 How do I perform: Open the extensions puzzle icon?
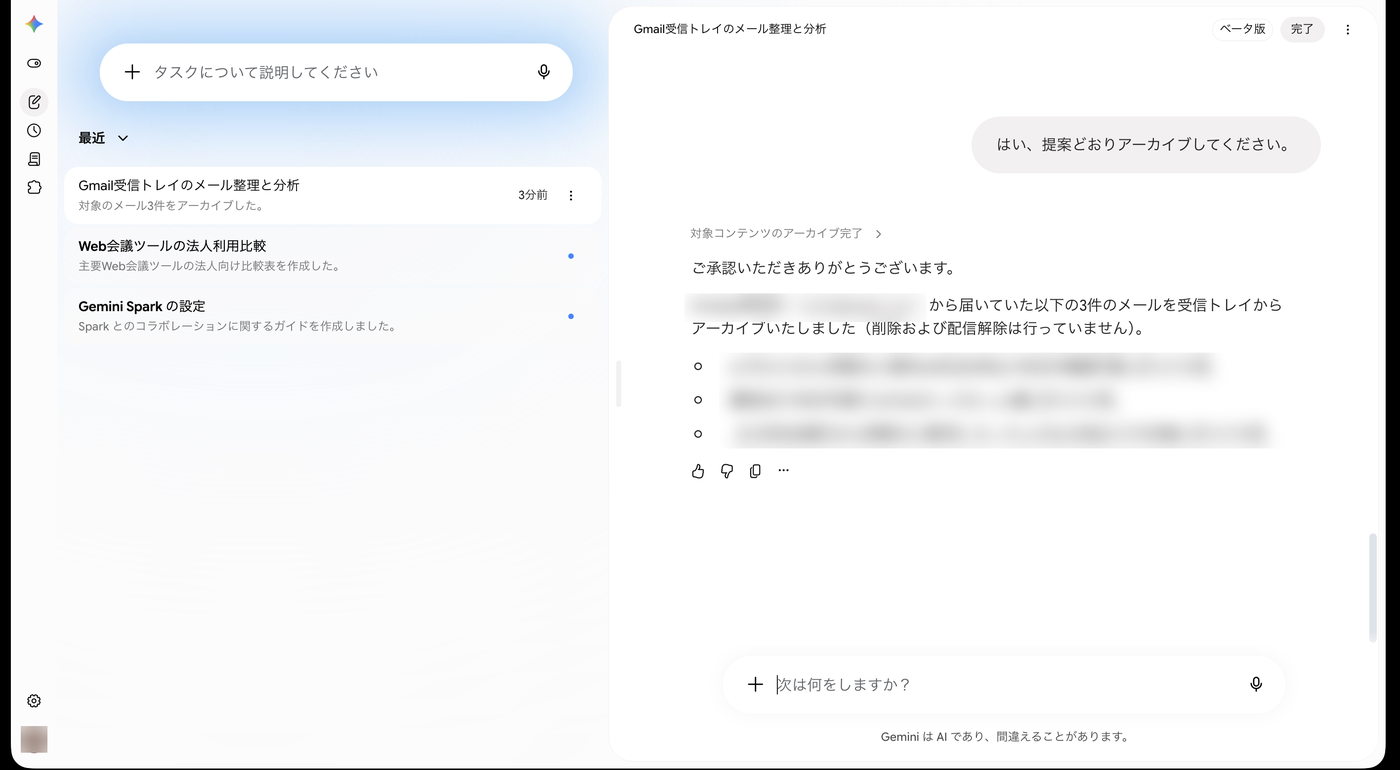[34, 187]
